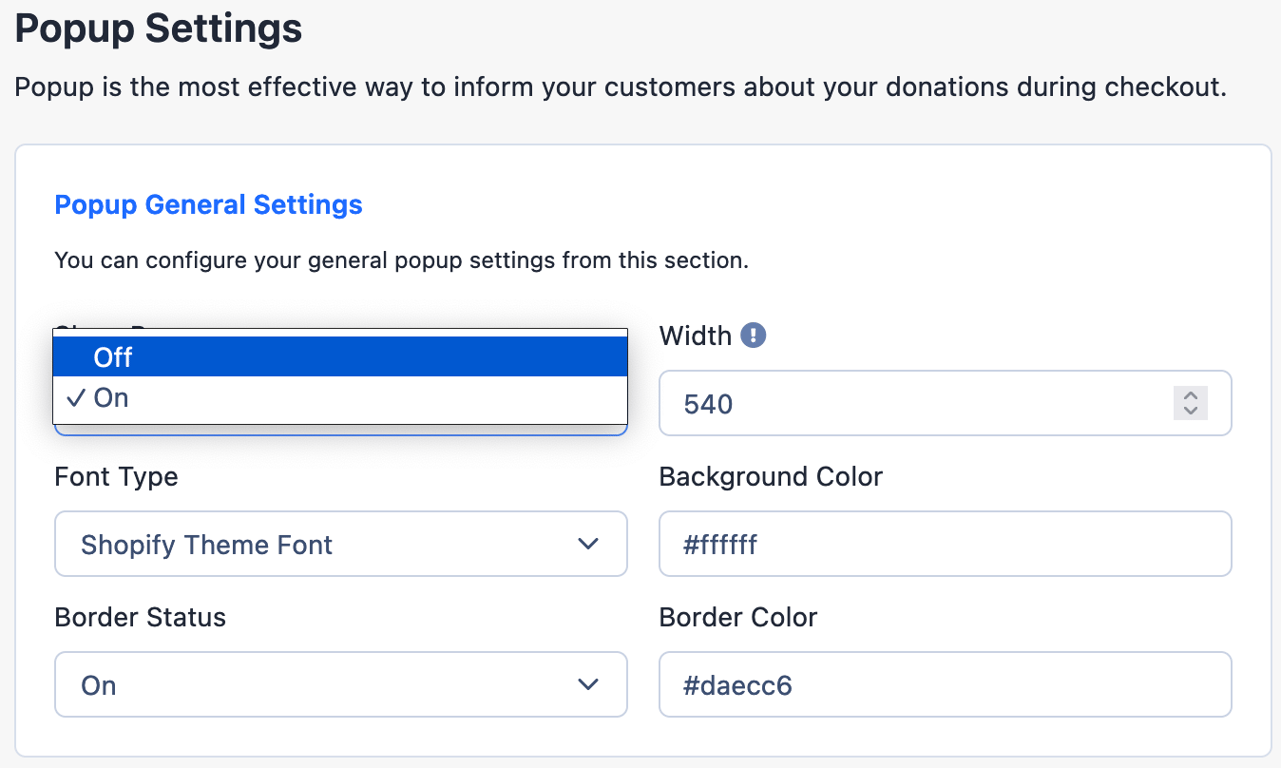Screen dimensions: 1281x768
Task: Select the Off option in the open dropdown
Action: tap(340, 357)
